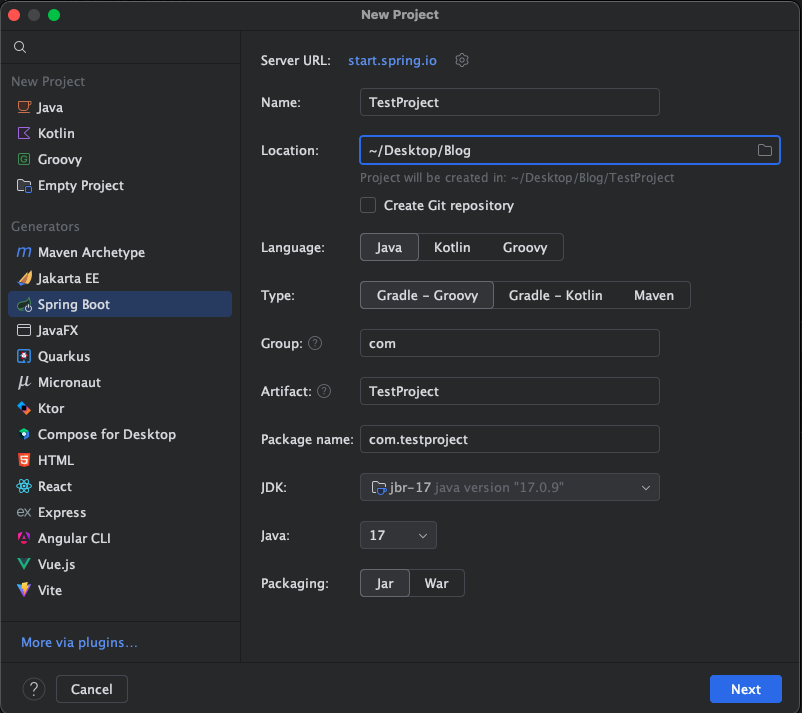Open start.spring.io server link
This screenshot has width=802, height=713.
point(392,60)
